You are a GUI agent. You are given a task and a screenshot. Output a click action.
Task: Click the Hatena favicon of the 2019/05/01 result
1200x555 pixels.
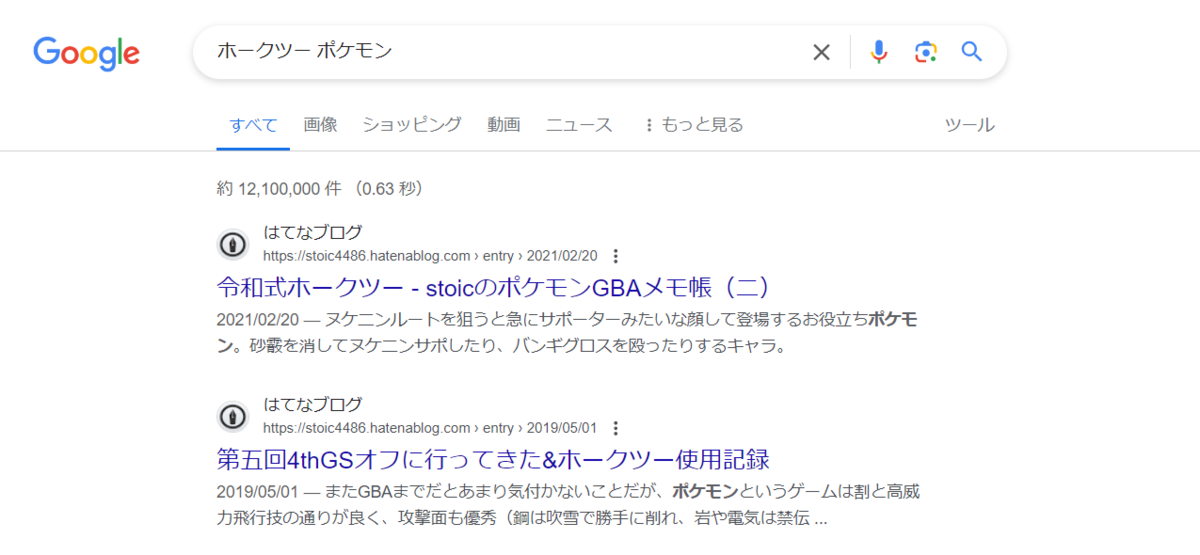point(233,417)
